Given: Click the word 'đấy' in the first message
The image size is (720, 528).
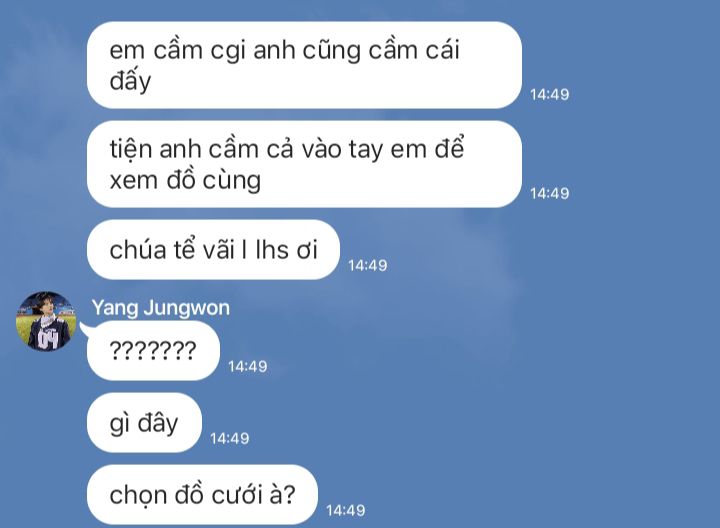Looking at the screenshot, I should pos(130,81).
